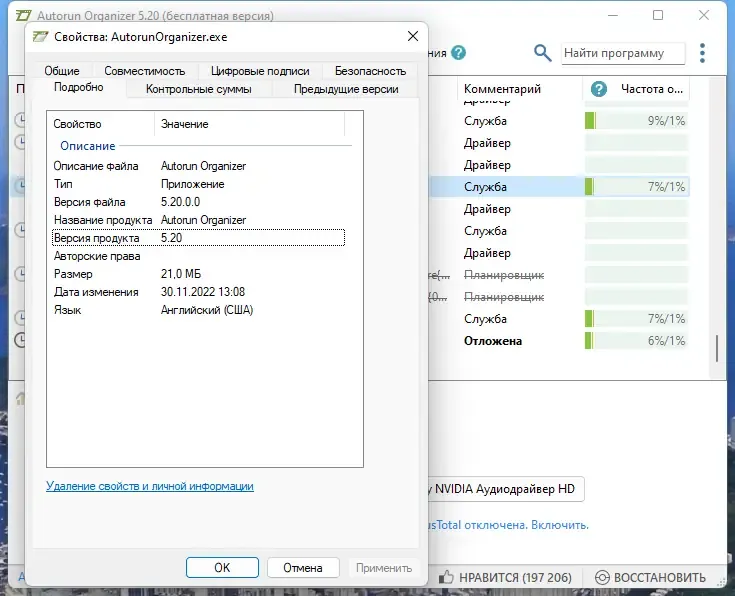Image resolution: width=735 pixels, height=596 pixels.
Task: Click help icon beside Частота column header
Action: click(599, 89)
